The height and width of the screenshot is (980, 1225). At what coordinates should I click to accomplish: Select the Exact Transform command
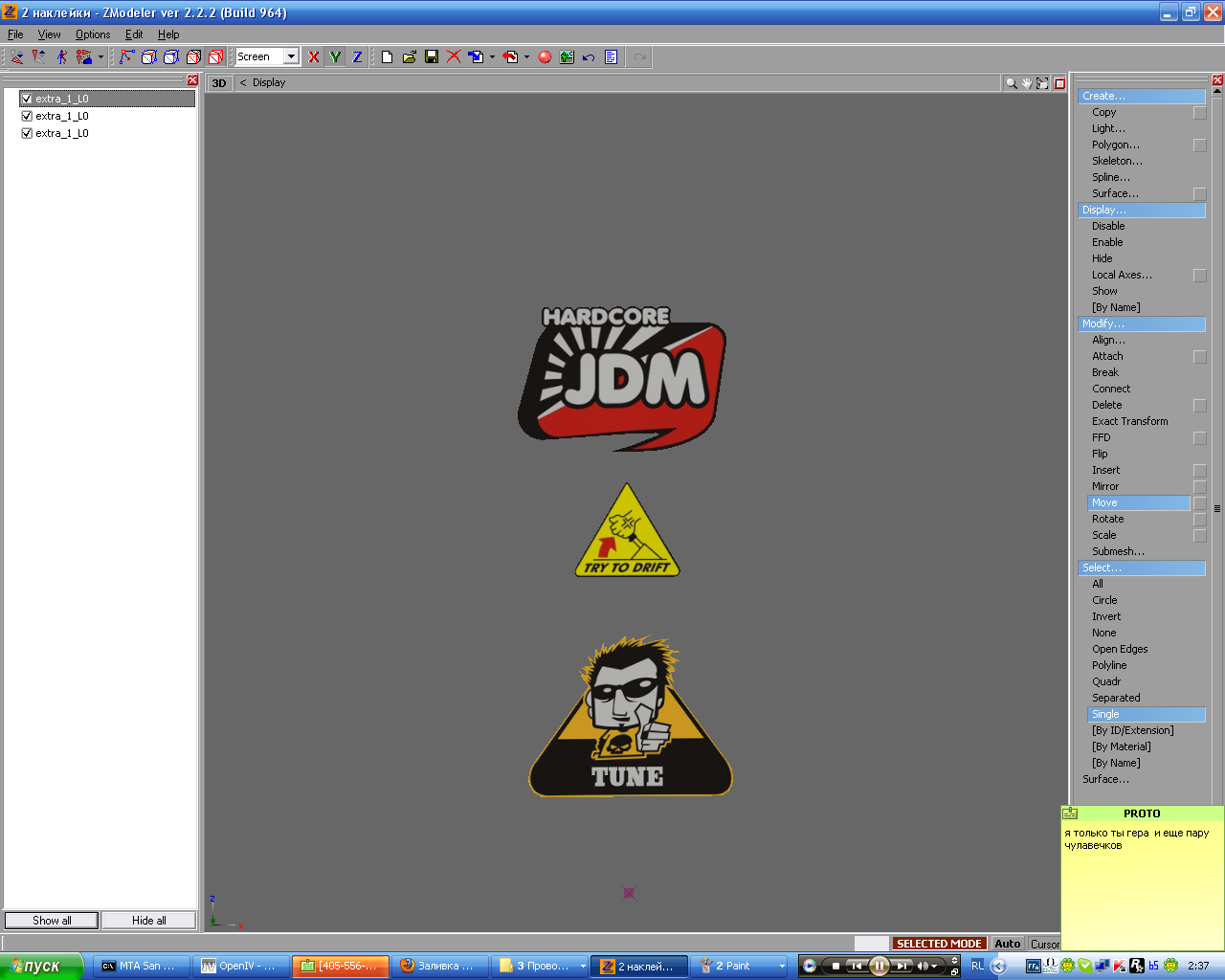(x=1130, y=422)
